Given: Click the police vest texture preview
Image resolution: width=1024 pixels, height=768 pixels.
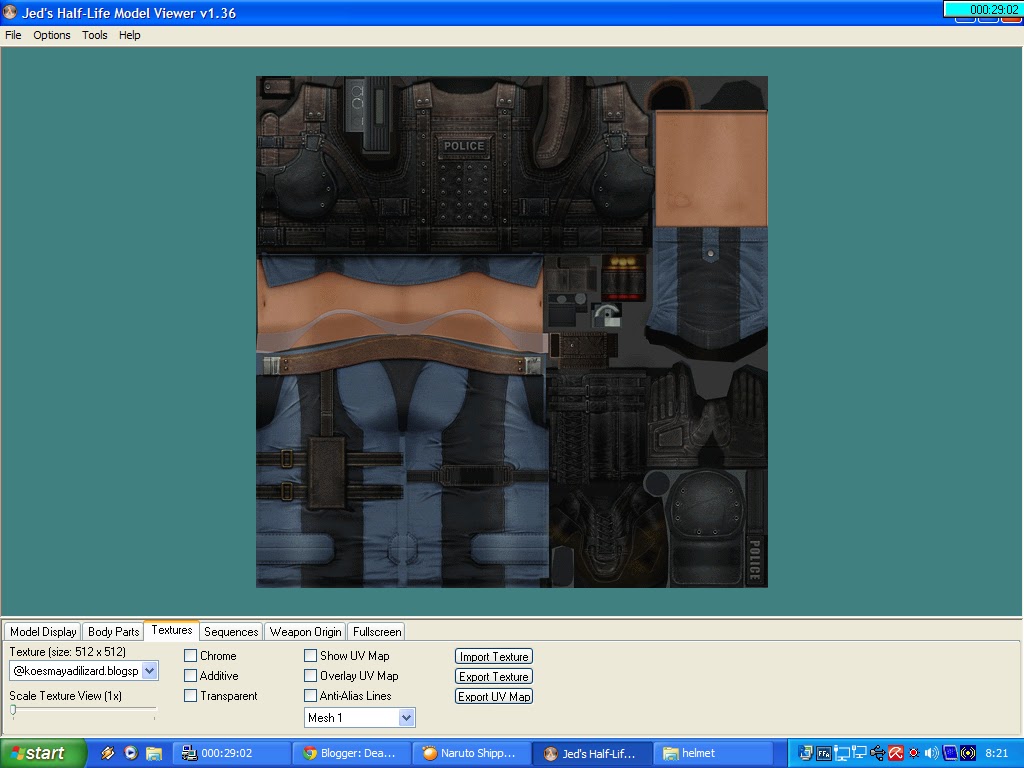Looking at the screenshot, I should point(512,332).
